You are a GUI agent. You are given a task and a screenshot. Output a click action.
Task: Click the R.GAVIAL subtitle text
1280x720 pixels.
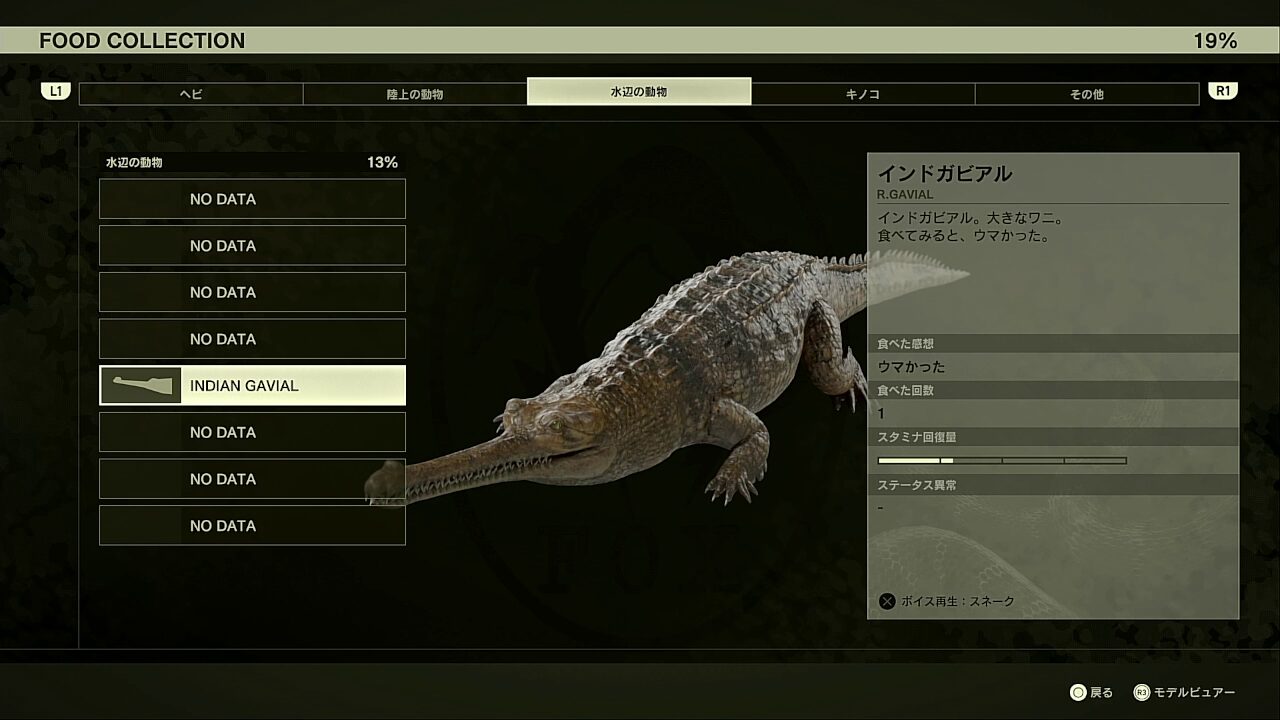[905, 194]
